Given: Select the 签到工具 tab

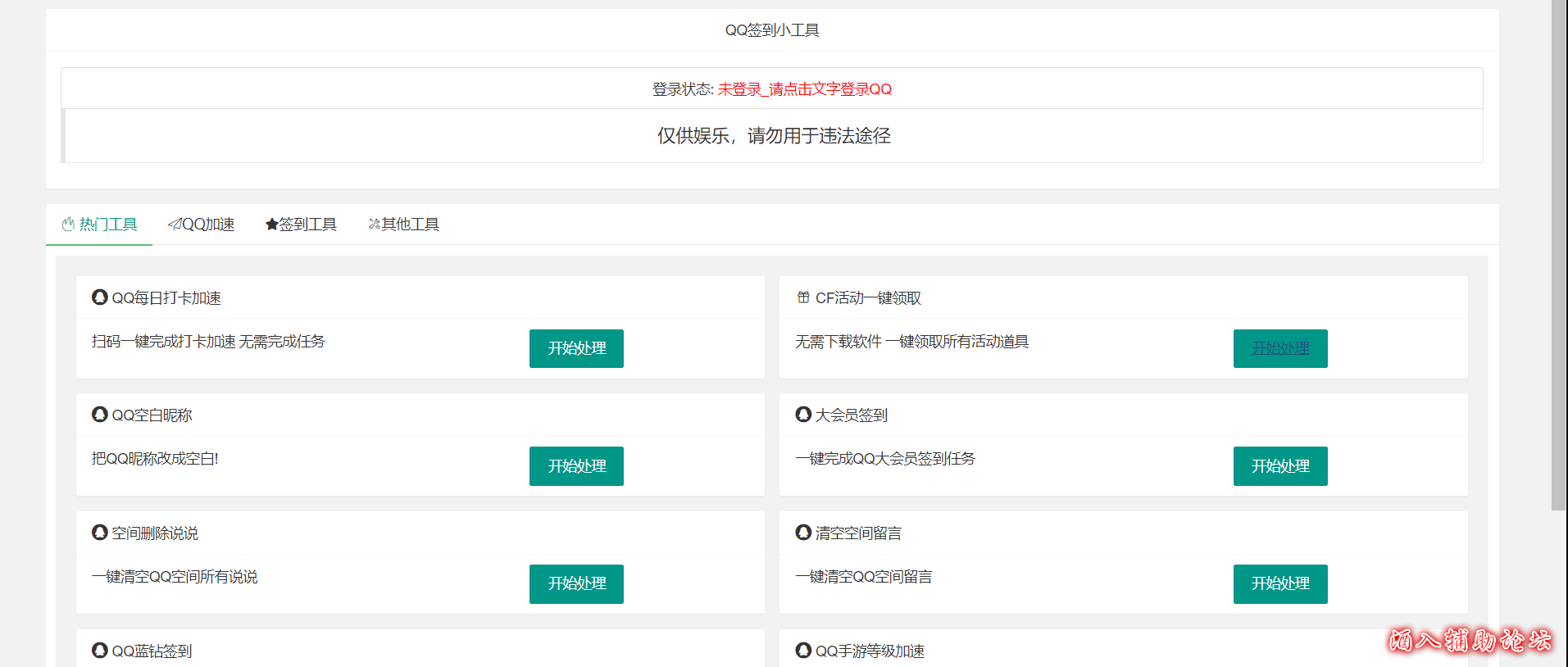Looking at the screenshot, I should click(301, 225).
